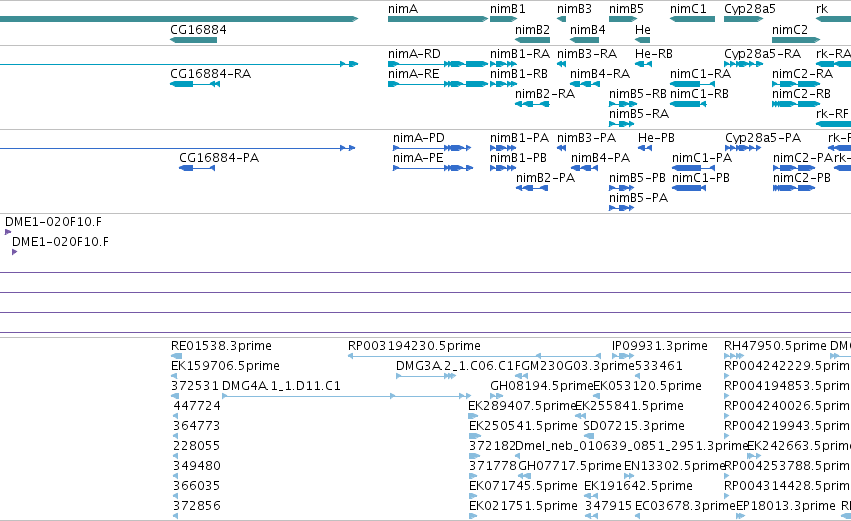The height and width of the screenshot is (521, 851).
Task: Click the nimB2-PA protein glyph
Action: point(532,188)
